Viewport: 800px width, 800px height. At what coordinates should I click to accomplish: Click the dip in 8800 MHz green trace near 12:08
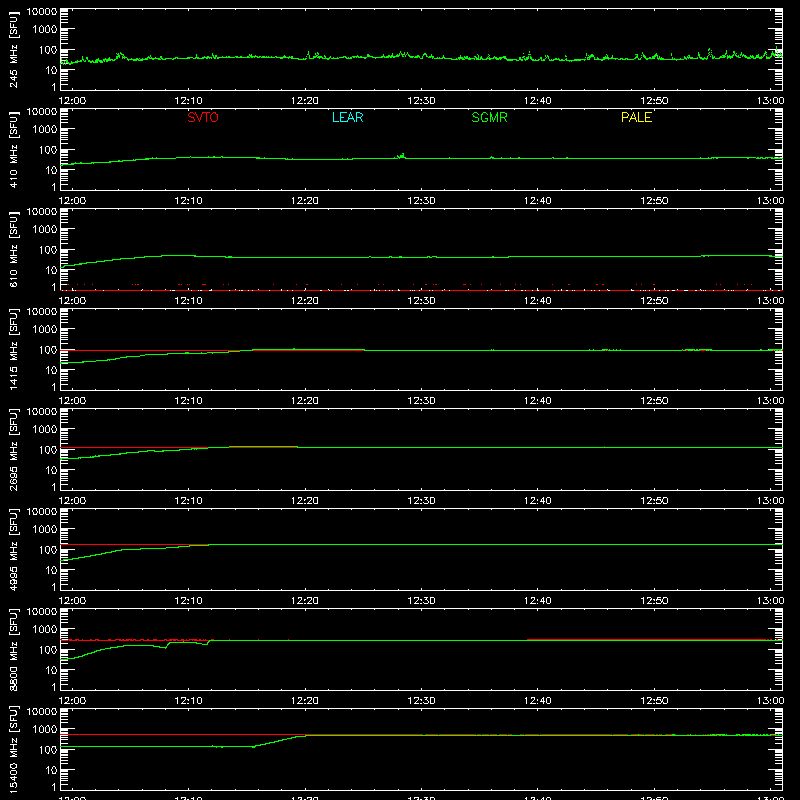coord(166,646)
